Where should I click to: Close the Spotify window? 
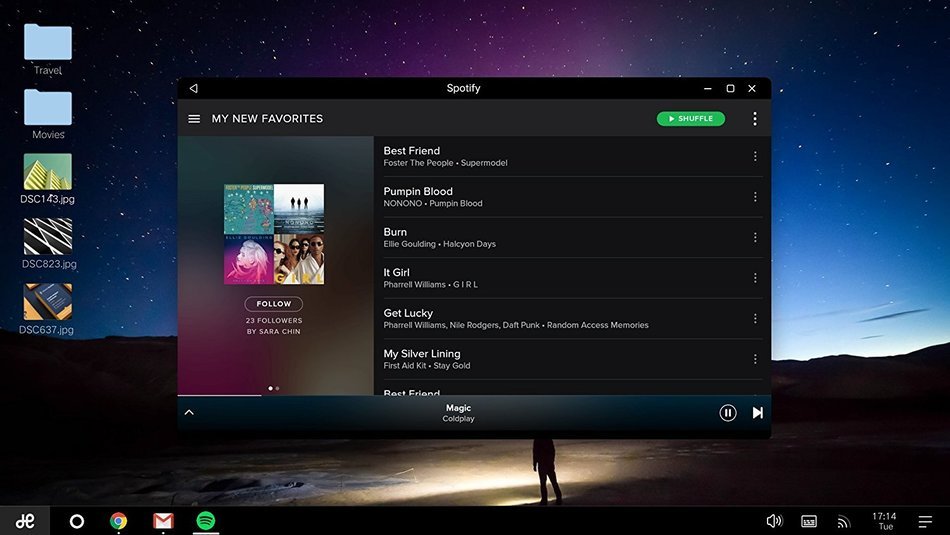[x=752, y=88]
